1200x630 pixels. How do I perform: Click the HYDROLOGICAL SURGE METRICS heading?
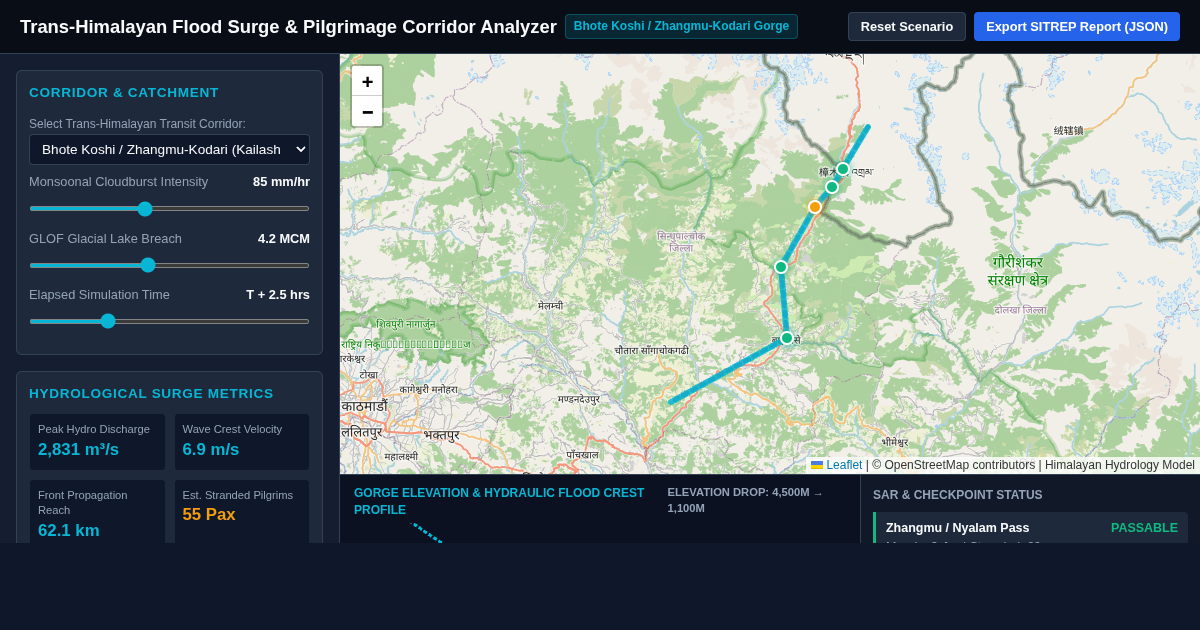[151, 394]
